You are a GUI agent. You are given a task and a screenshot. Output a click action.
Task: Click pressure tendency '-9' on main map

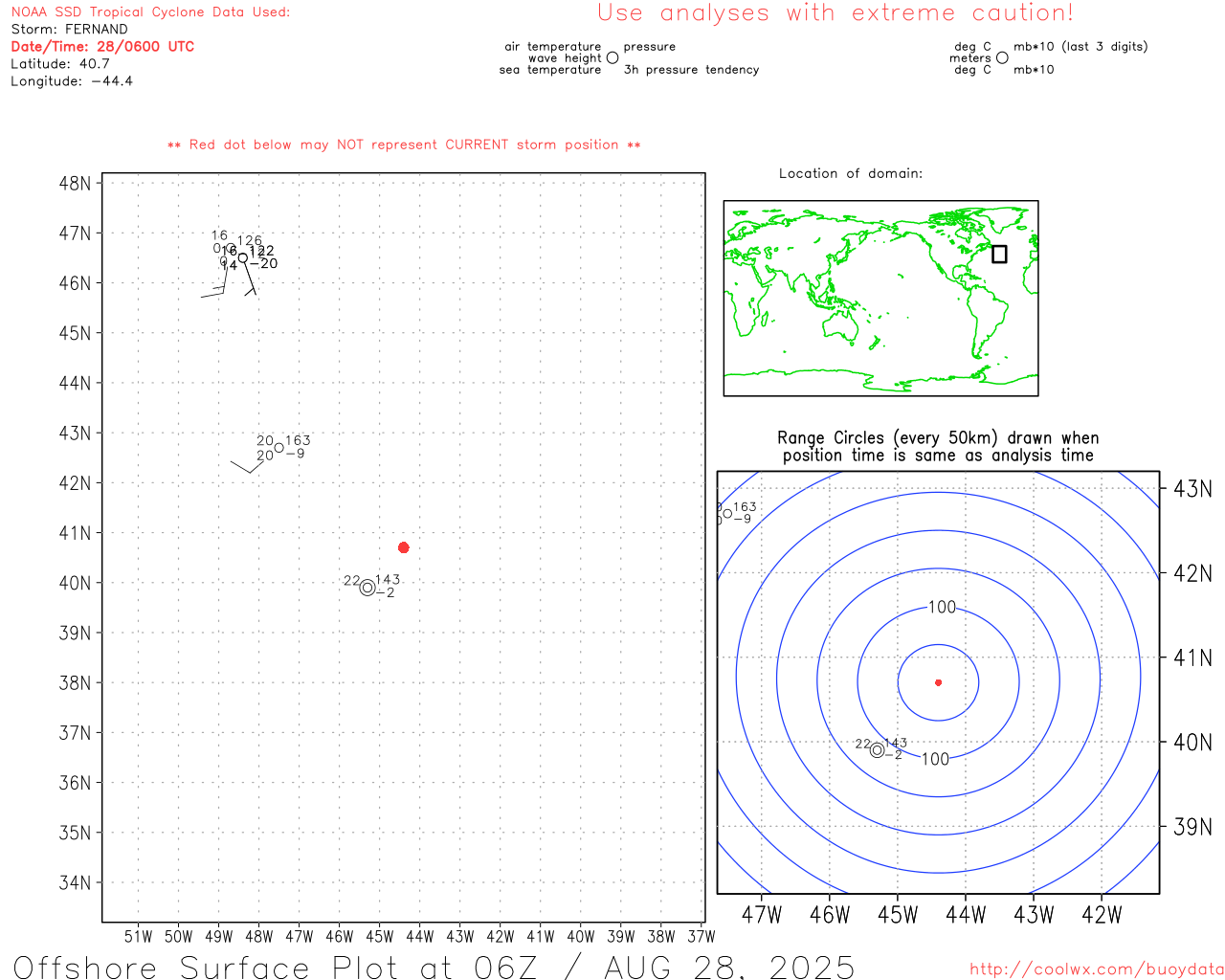click(296, 453)
